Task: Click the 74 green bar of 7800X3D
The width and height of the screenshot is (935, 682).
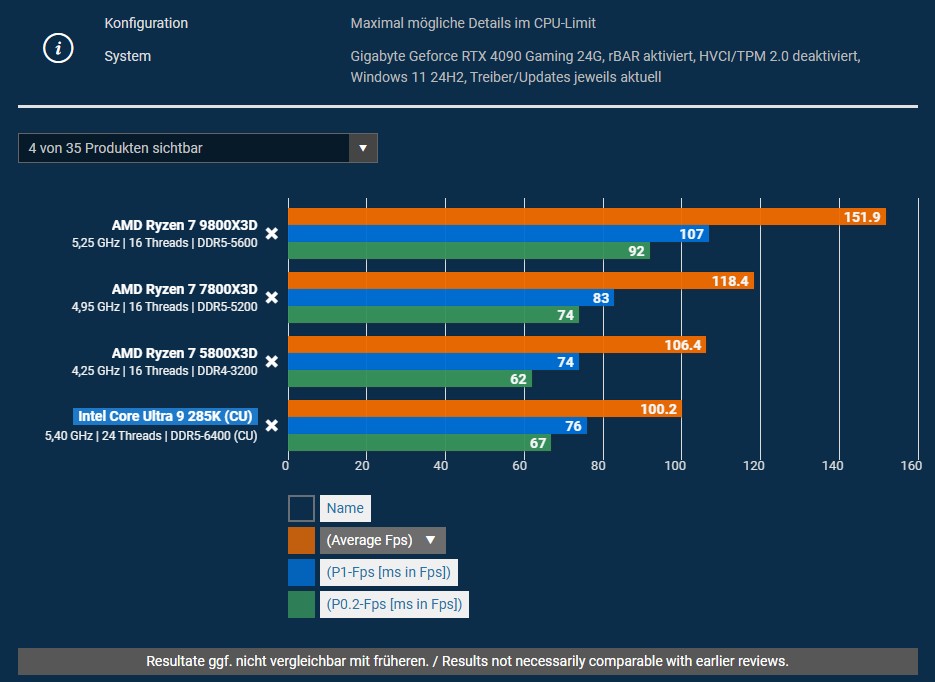Action: pyautogui.click(x=434, y=314)
